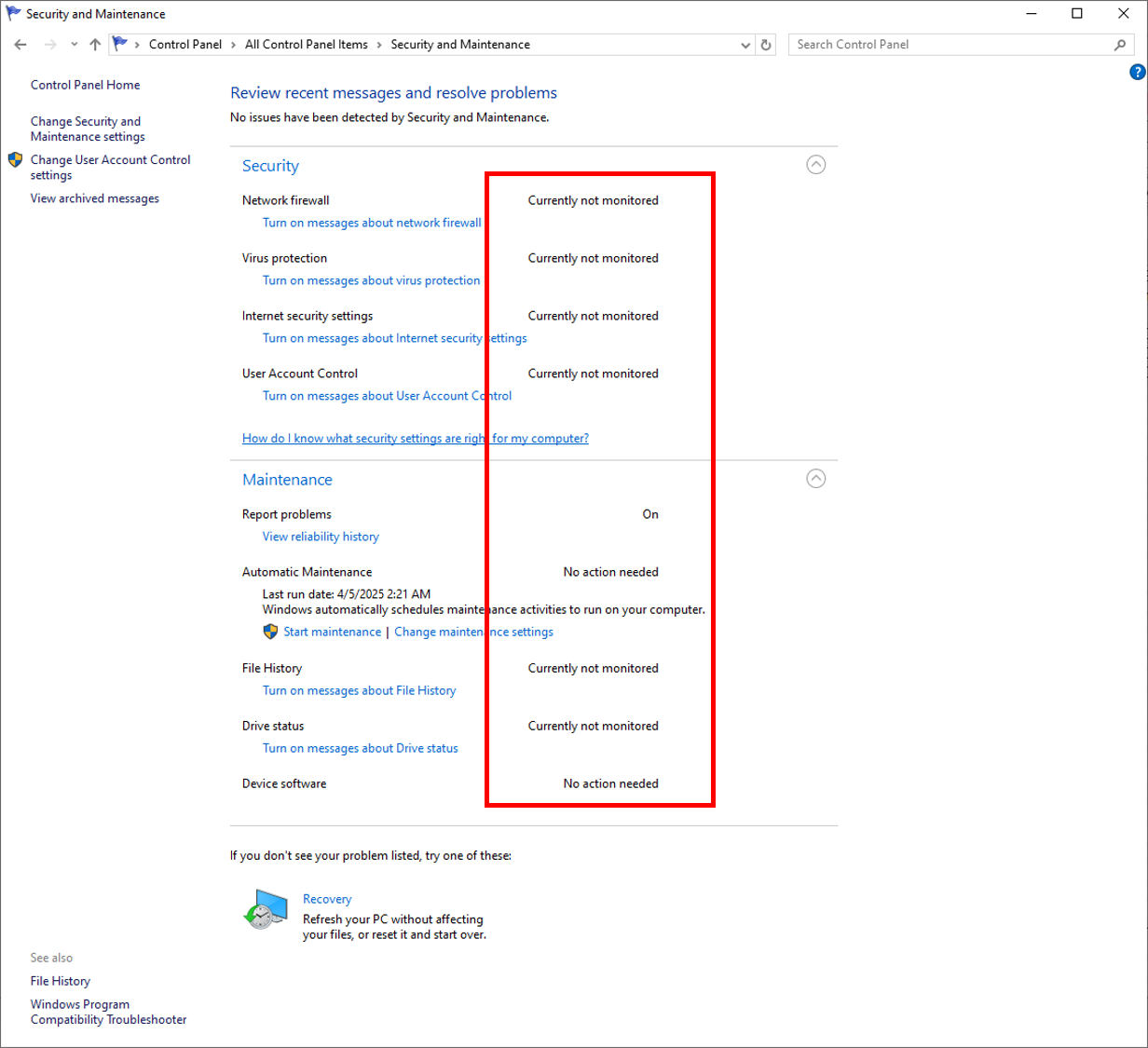The image size is (1148, 1048).
Task: Open Help with the question mark icon
Action: coord(1137,73)
